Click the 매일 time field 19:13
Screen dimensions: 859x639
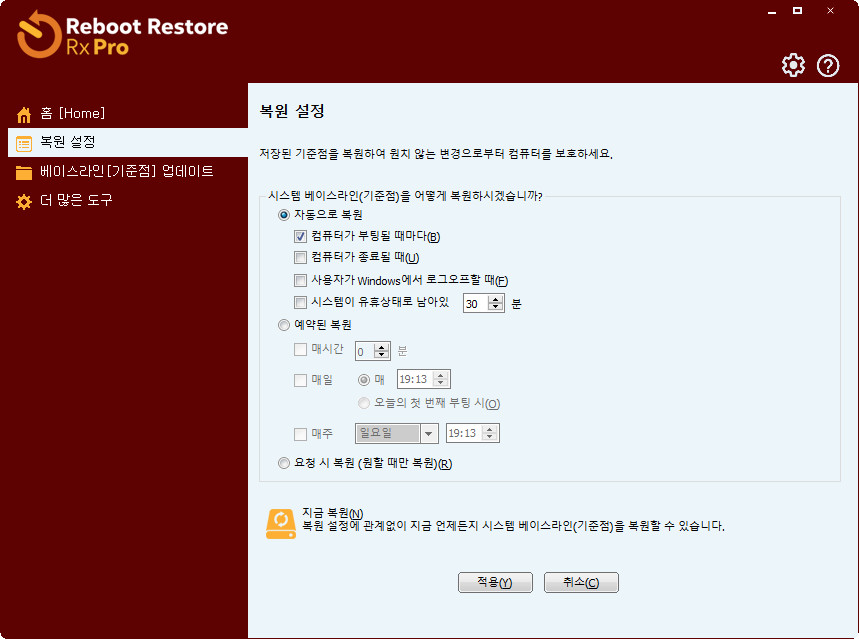(x=415, y=379)
